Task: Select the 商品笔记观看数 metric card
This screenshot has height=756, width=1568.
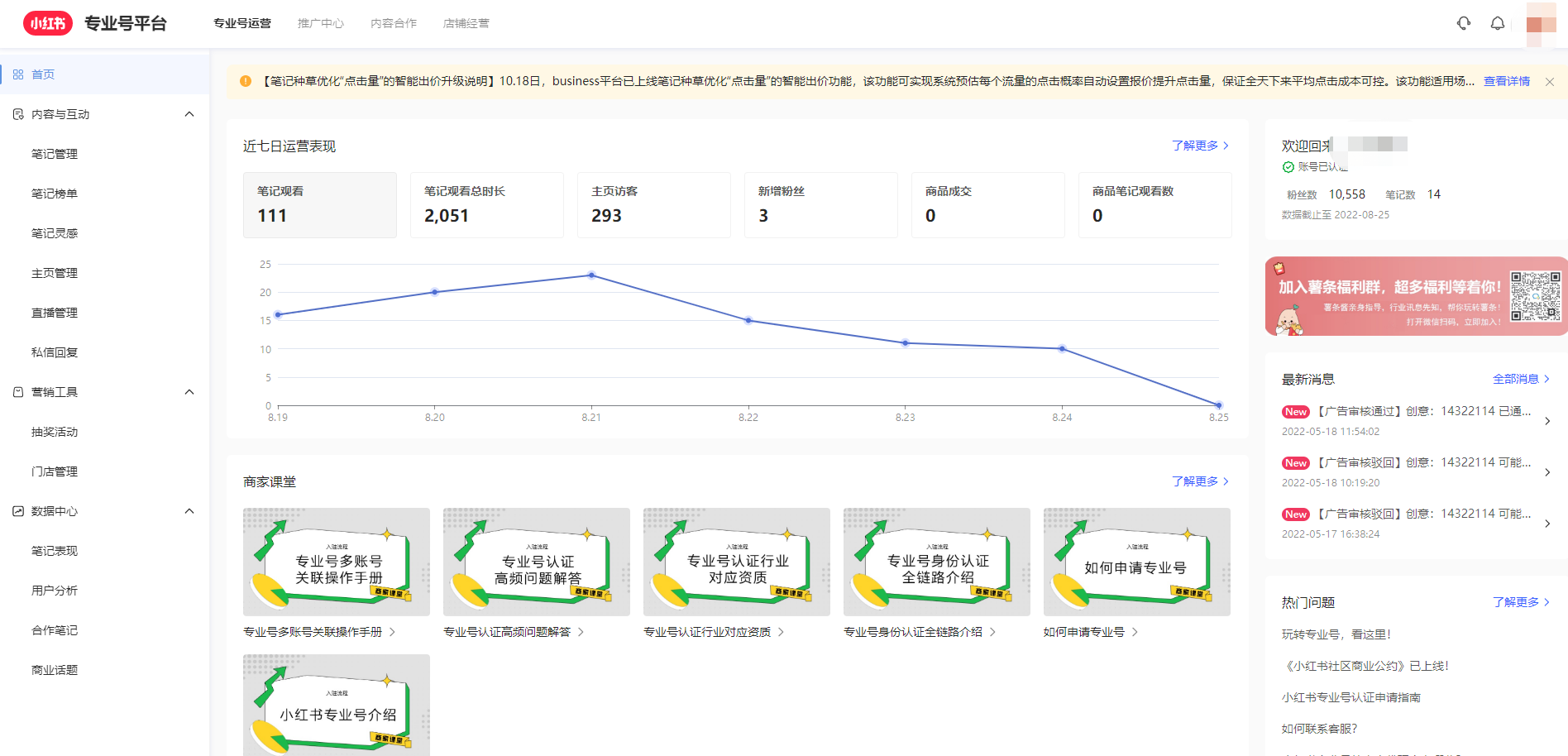Action: pos(1155,205)
